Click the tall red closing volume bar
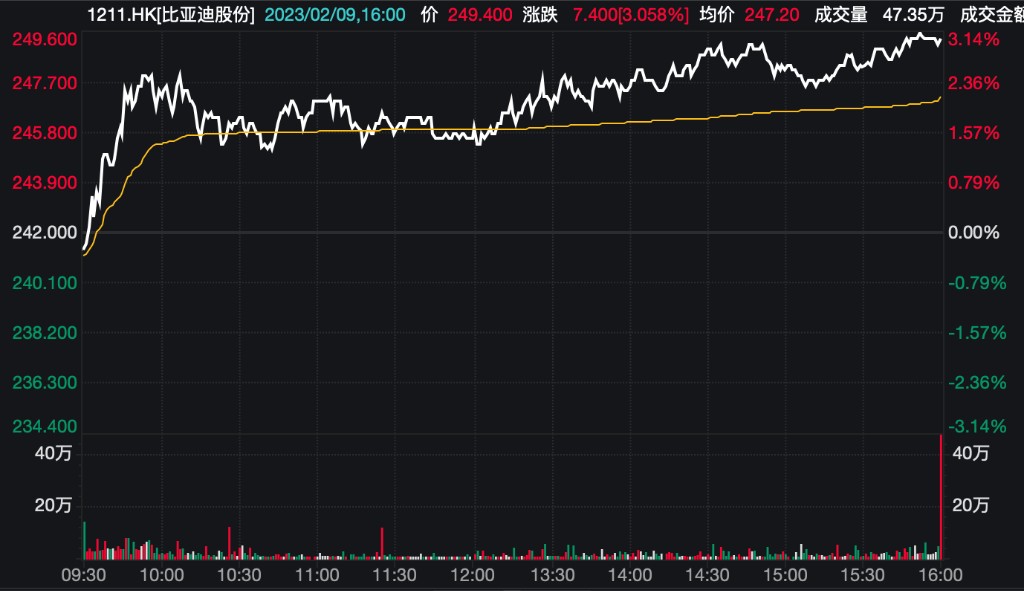The height and width of the screenshot is (591, 1024). pos(941,495)
